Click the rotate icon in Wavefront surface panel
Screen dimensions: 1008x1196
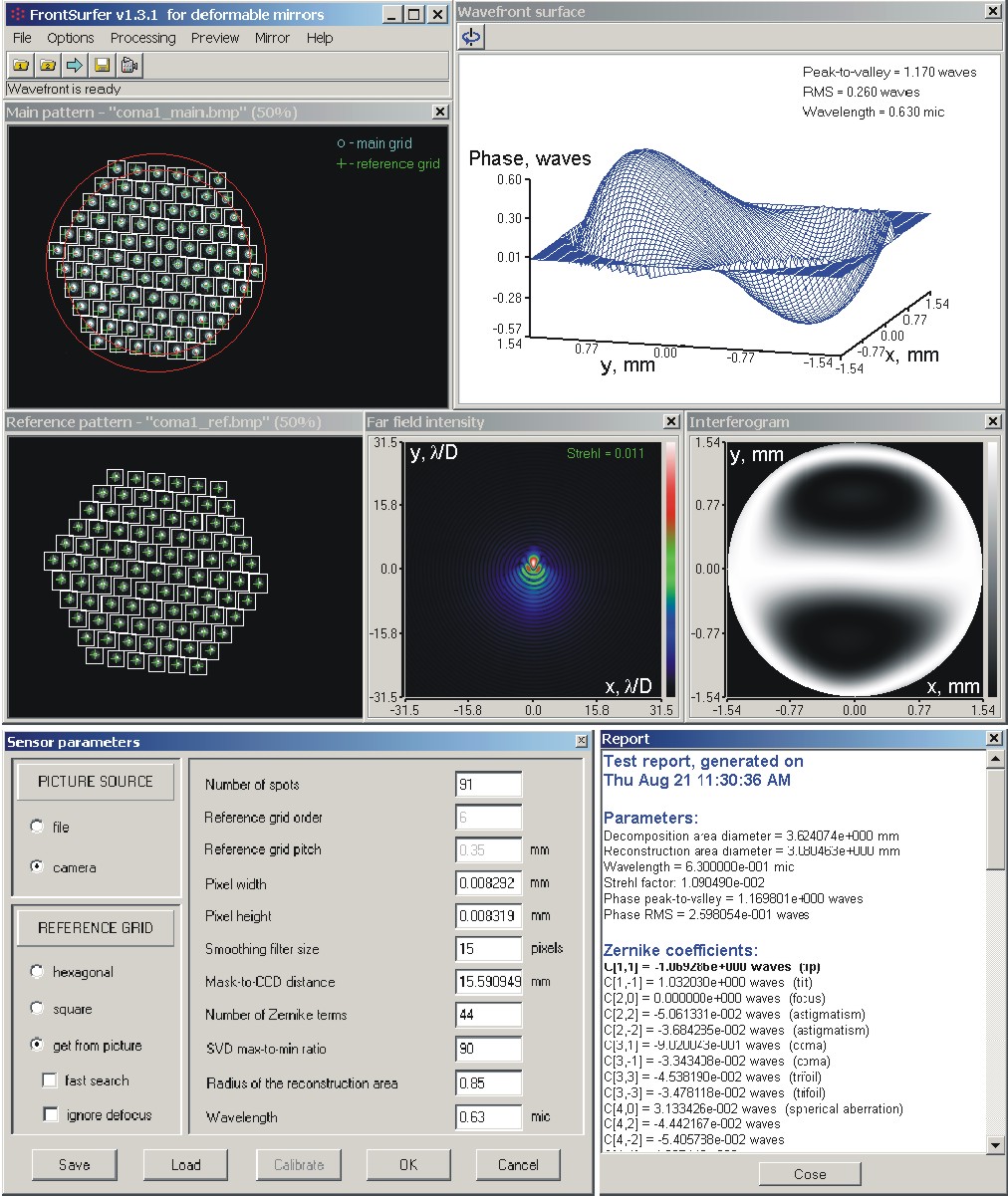tap(471, 37)
